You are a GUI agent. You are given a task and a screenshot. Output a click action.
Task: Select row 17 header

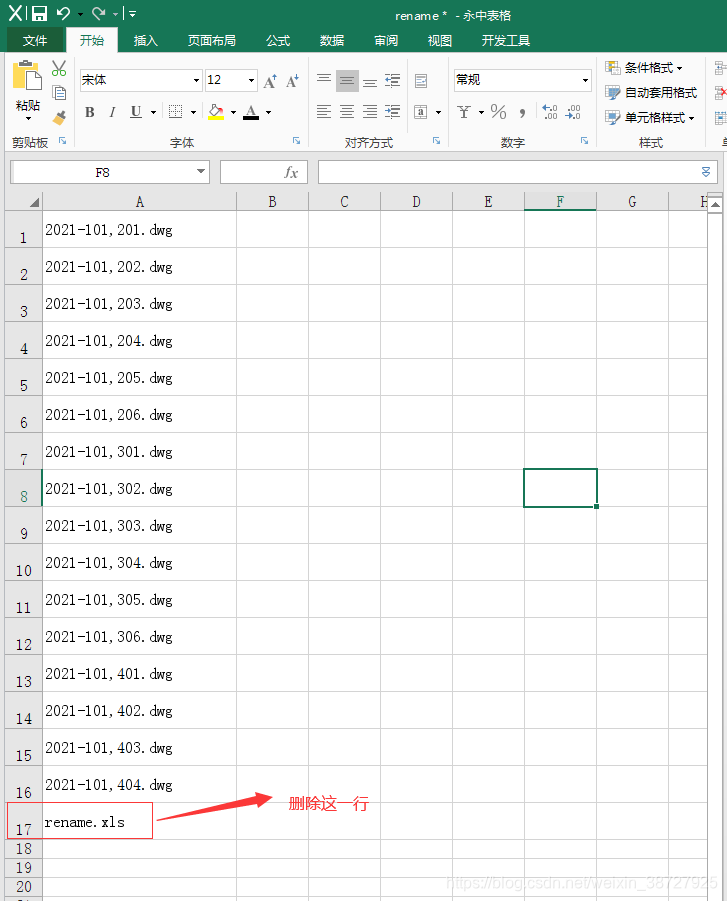pos(24,821)
